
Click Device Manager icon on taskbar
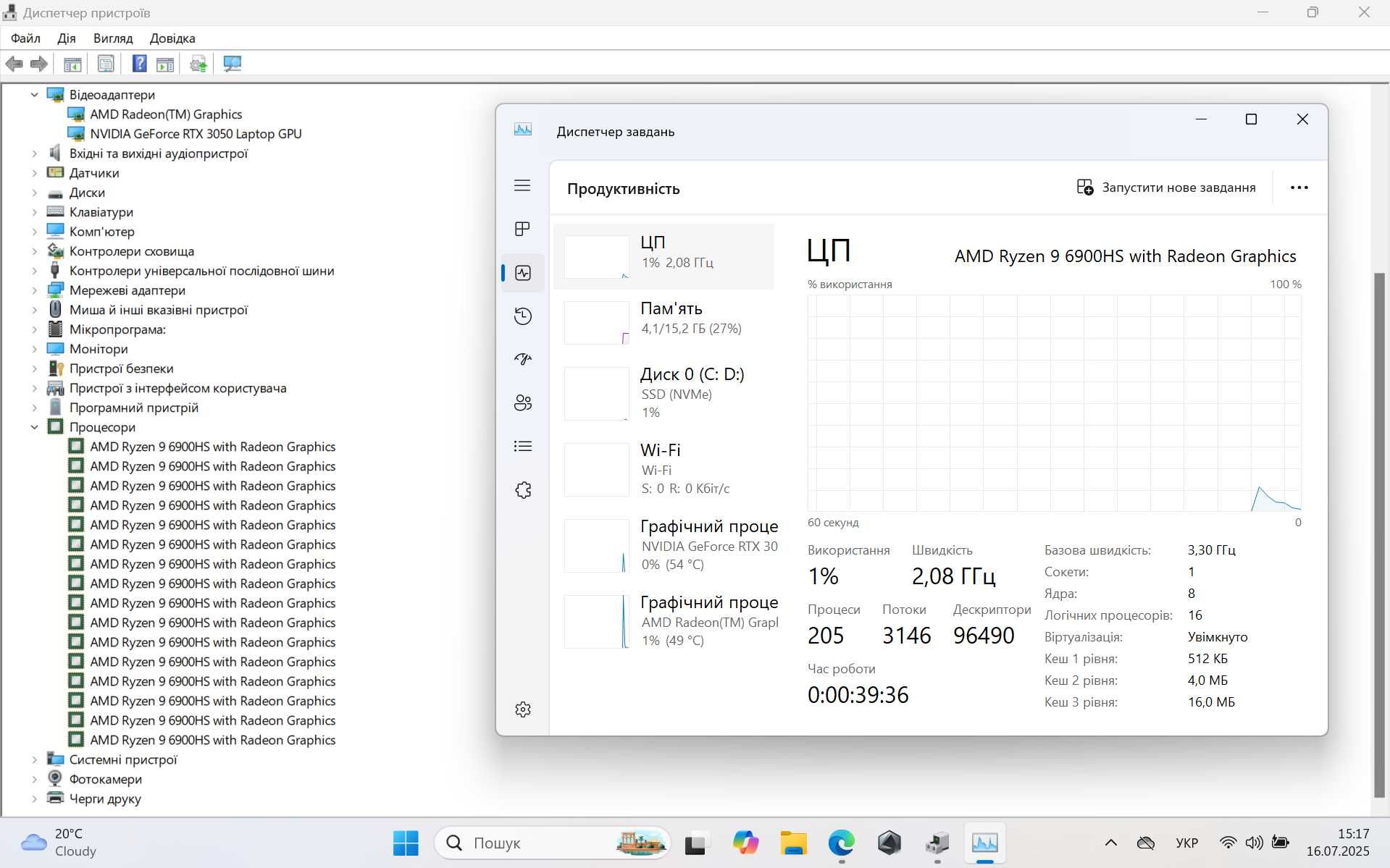(937, 843)
